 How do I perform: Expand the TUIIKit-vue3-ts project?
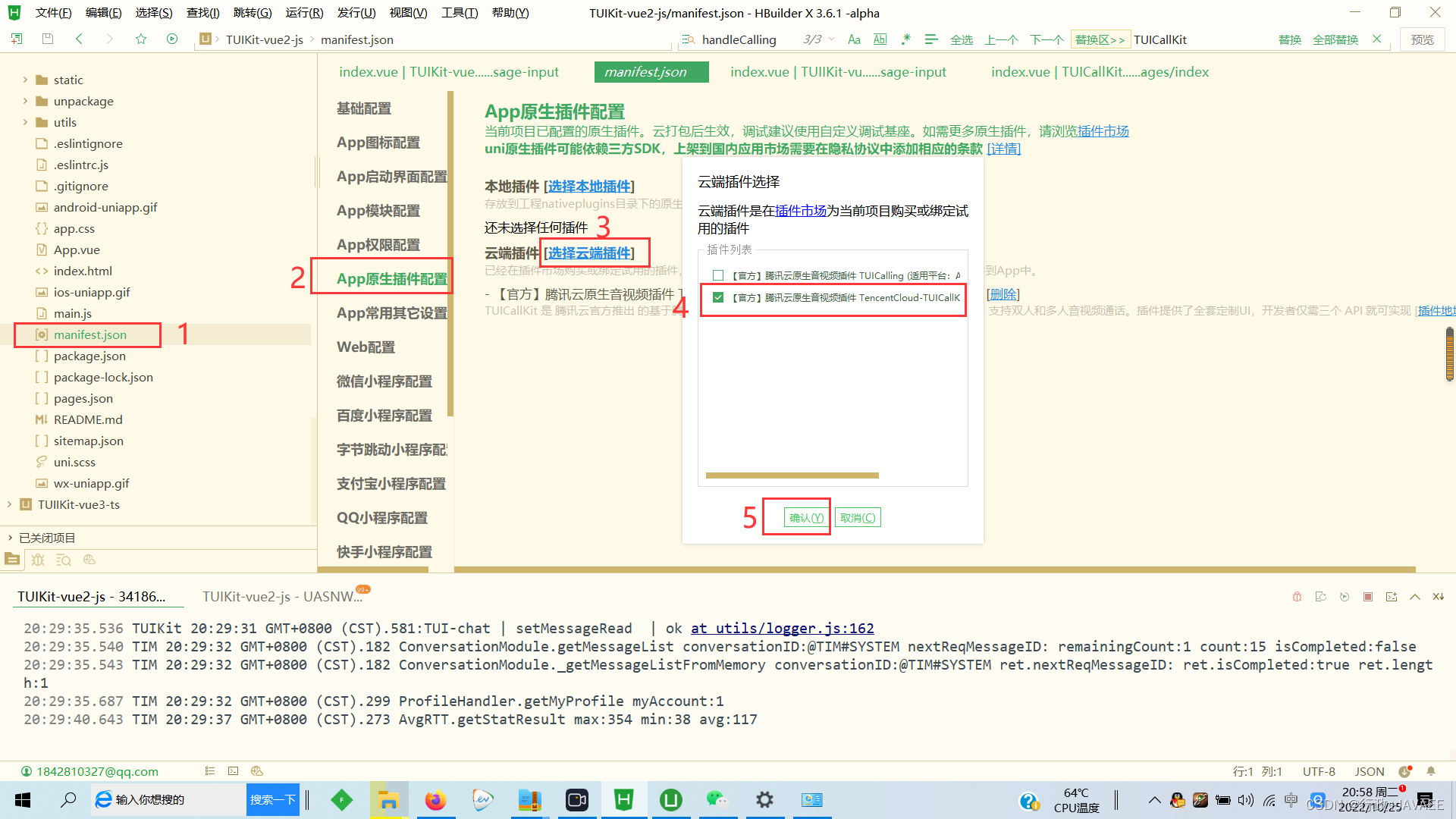pos(9,504)
